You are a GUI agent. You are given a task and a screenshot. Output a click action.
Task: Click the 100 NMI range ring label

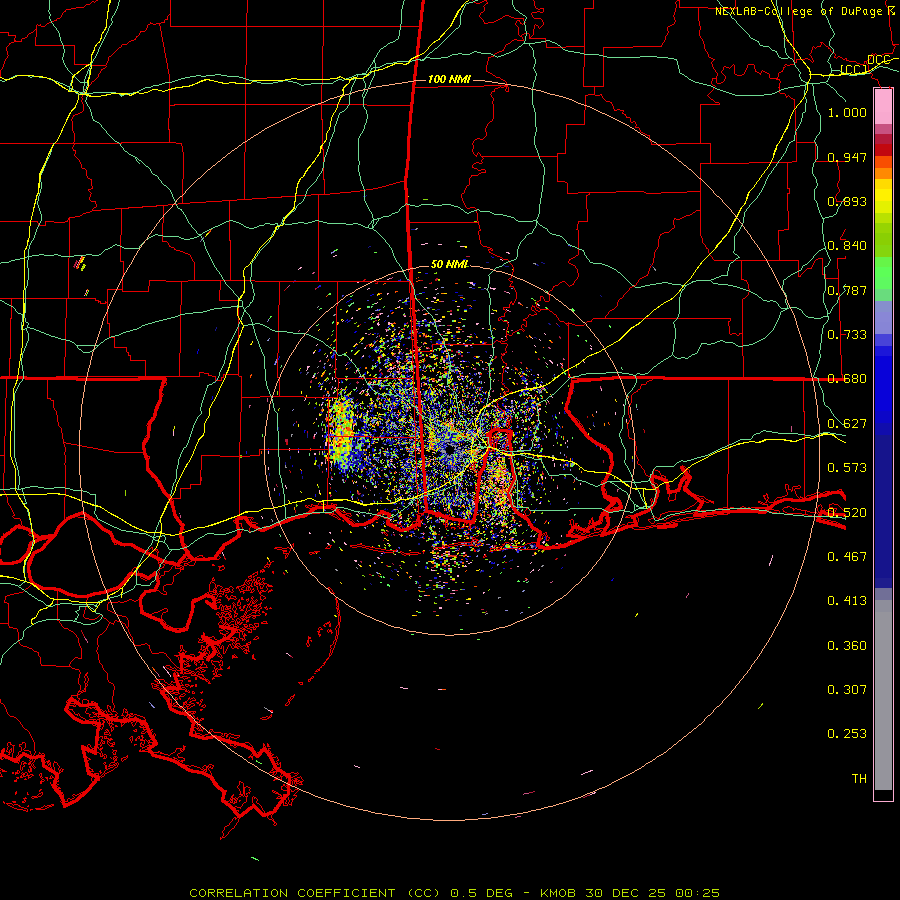pyautogui.click(x=449, y=79)
